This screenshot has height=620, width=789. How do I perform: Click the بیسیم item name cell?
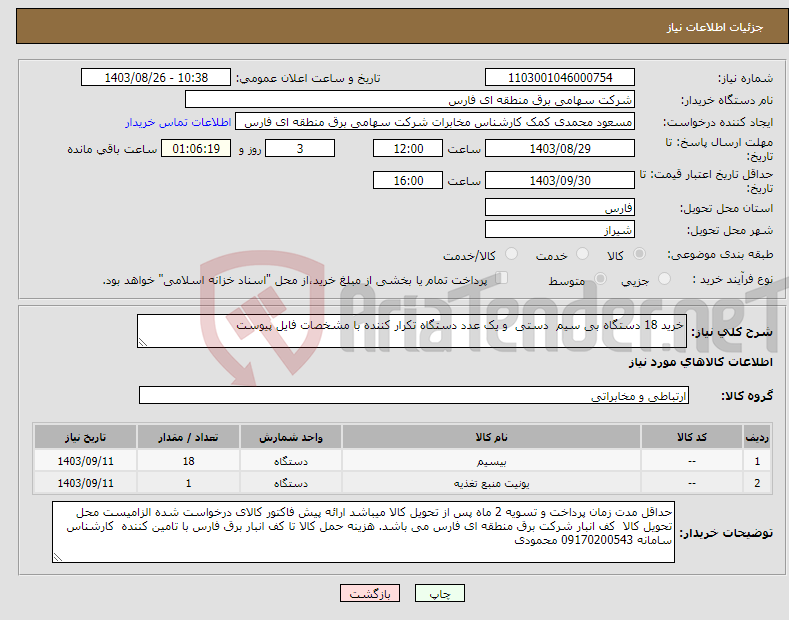(492, 461)
